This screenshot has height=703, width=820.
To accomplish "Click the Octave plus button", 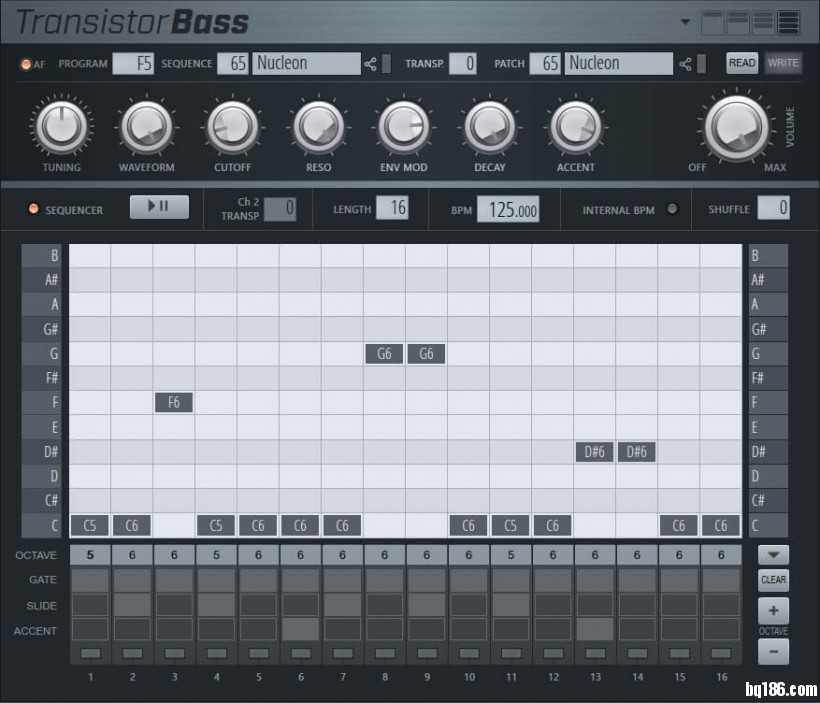I will (773, 611).
